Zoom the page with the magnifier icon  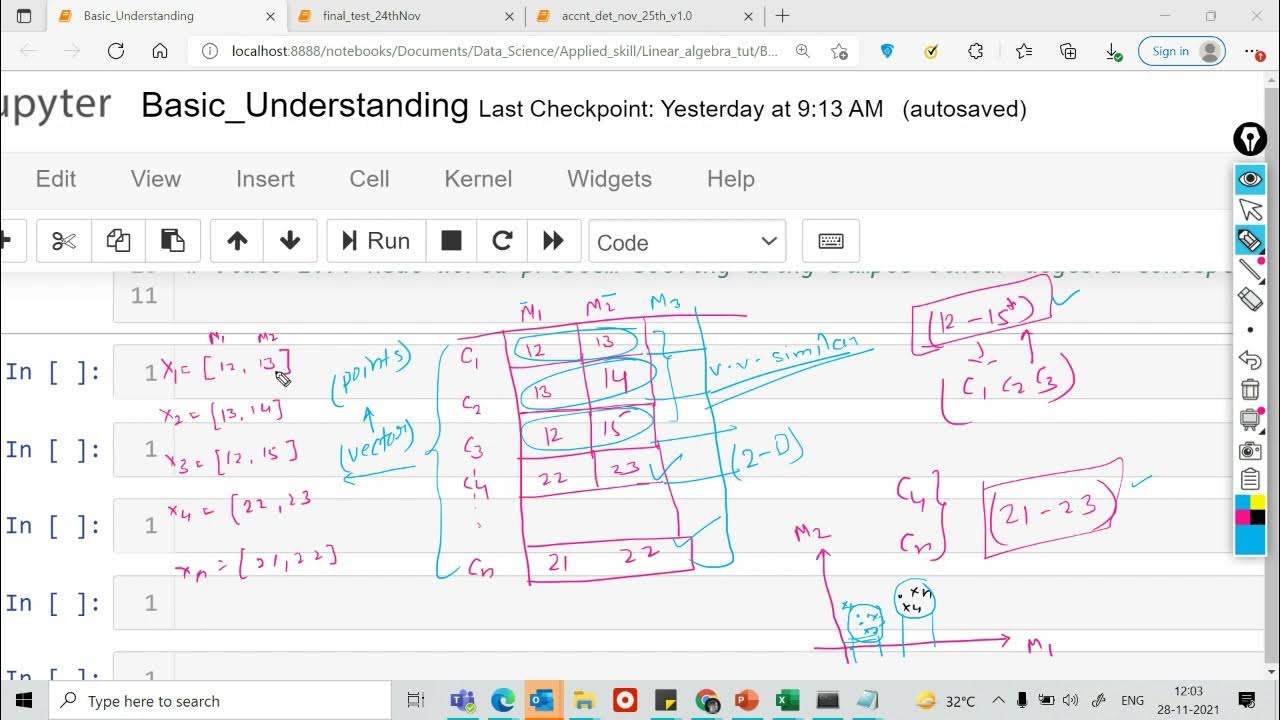click(x=802, y=51)
